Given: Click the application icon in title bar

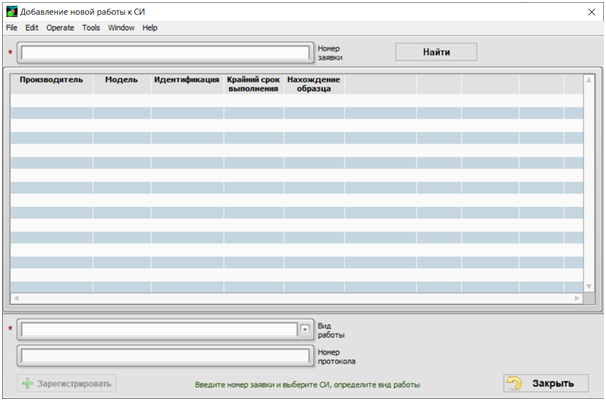Looking at the screenshot, I should (11, 10).
